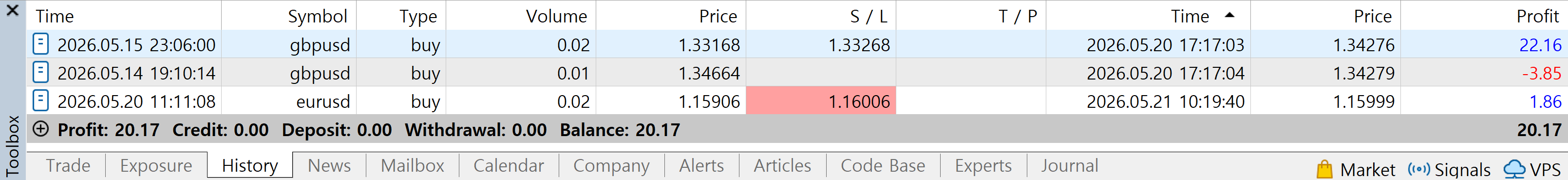The image size is (1568, 180).
Task: Click the Credit: 0.00 summary text
Action: point(220,129)
